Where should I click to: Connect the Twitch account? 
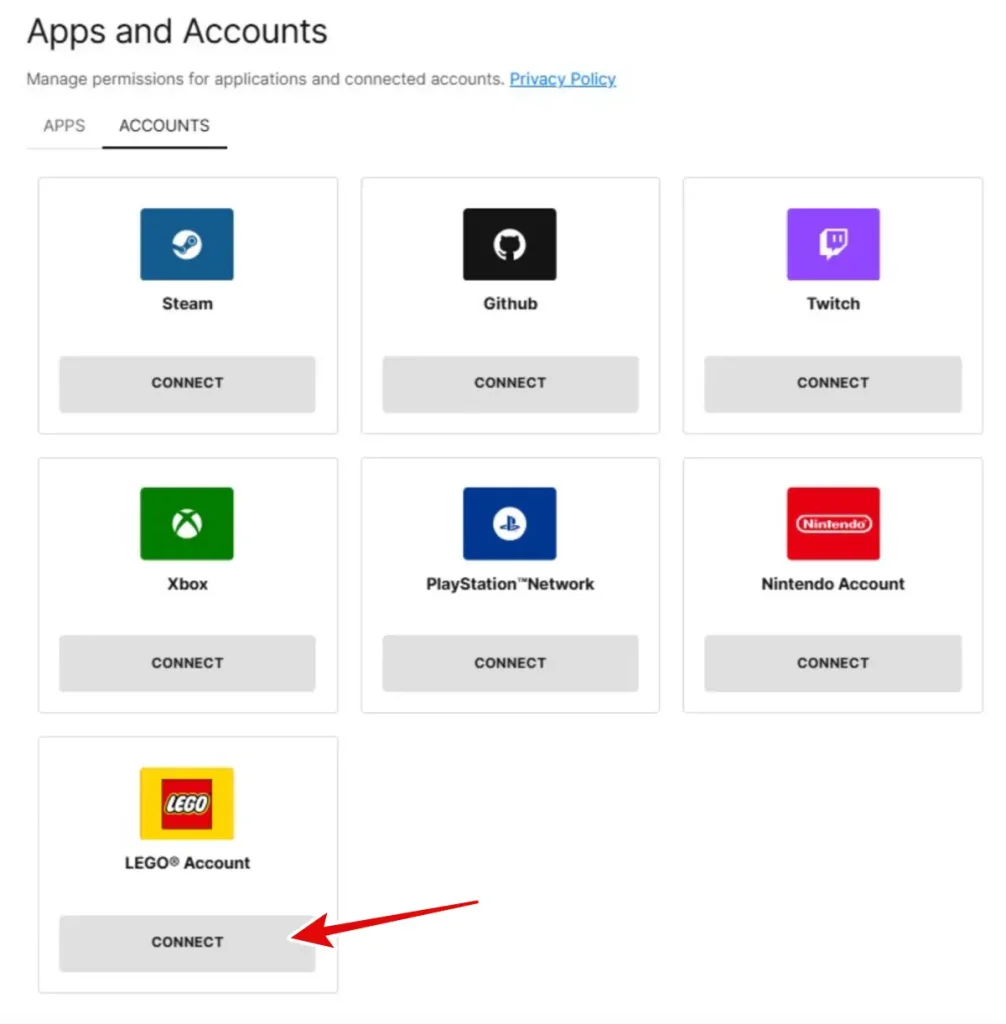pos(833,383)
